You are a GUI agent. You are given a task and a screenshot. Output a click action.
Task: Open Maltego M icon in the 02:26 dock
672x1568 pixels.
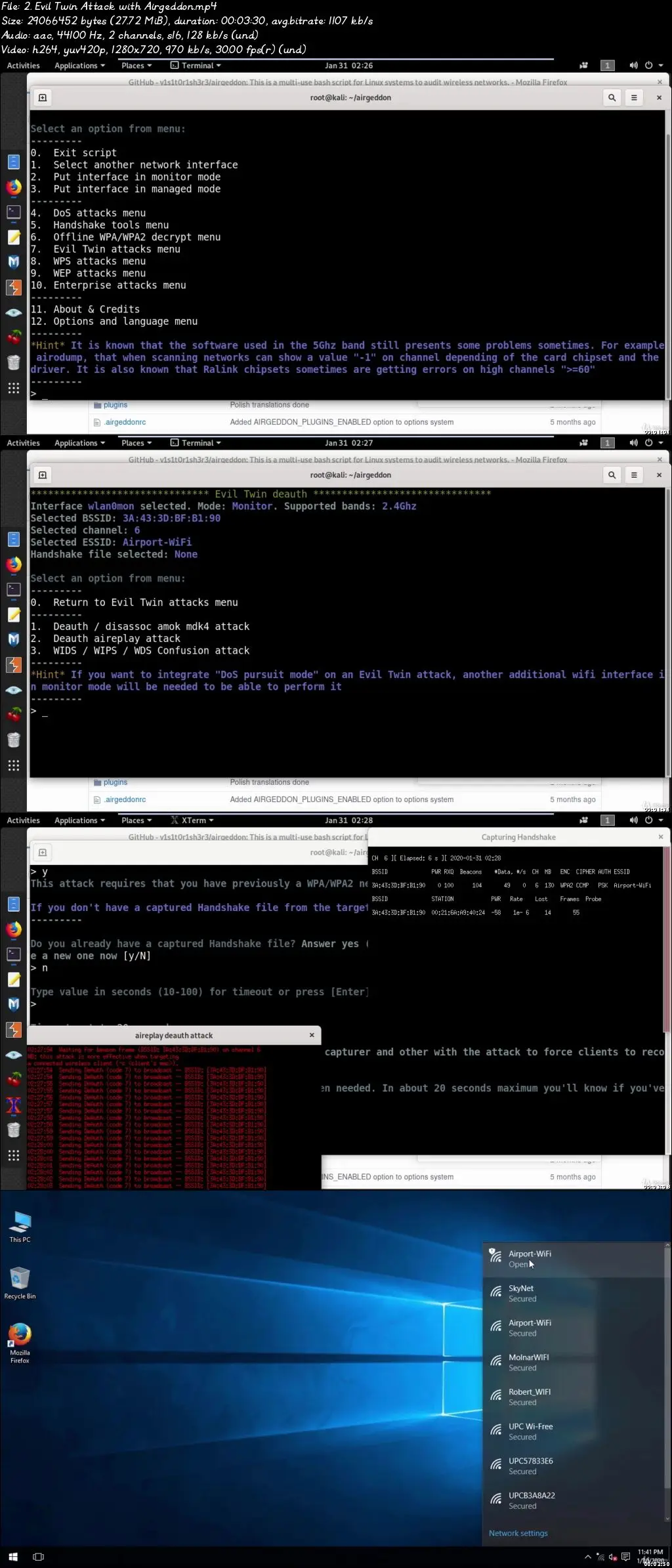coord(14,262)
